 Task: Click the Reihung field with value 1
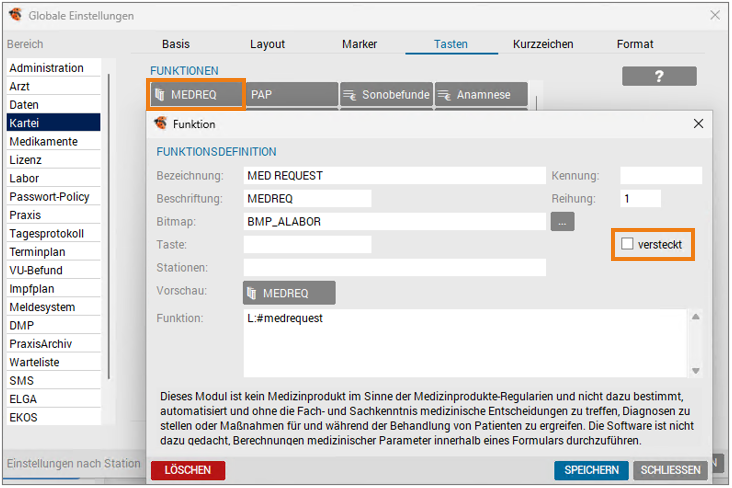point(640,198)
